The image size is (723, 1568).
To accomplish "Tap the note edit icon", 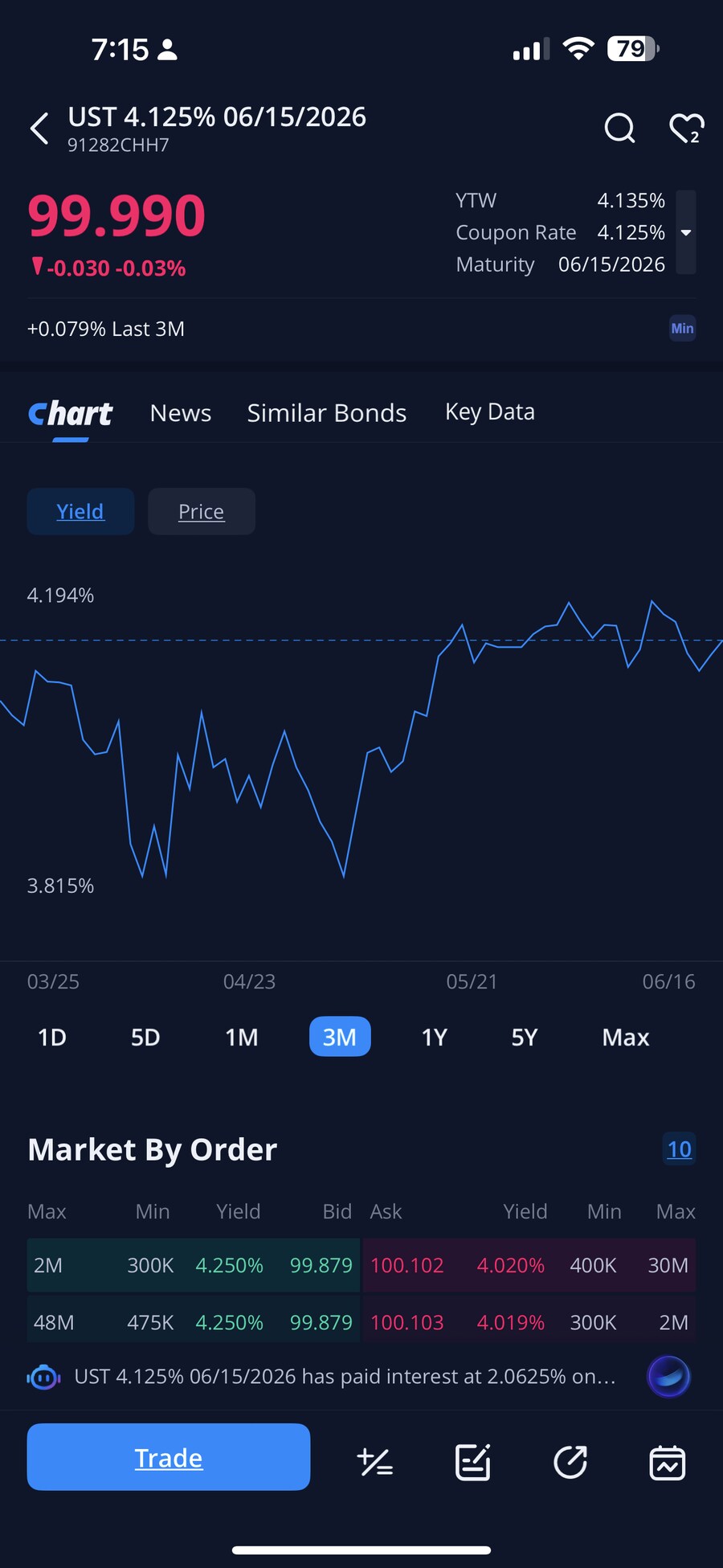I will pyautogui.click(x=472, y=1462).
